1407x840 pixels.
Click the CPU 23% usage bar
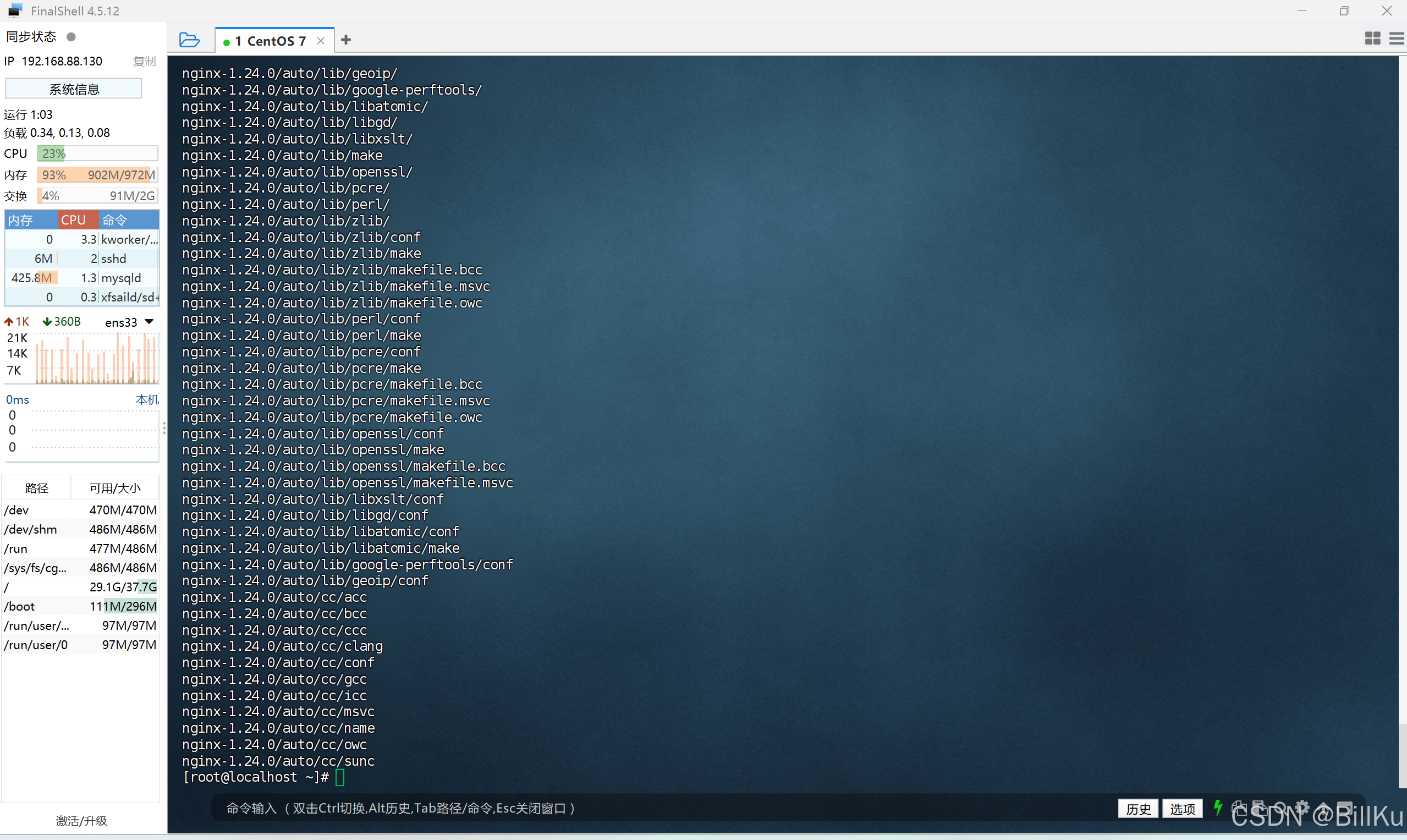click(x=97, y=153)
